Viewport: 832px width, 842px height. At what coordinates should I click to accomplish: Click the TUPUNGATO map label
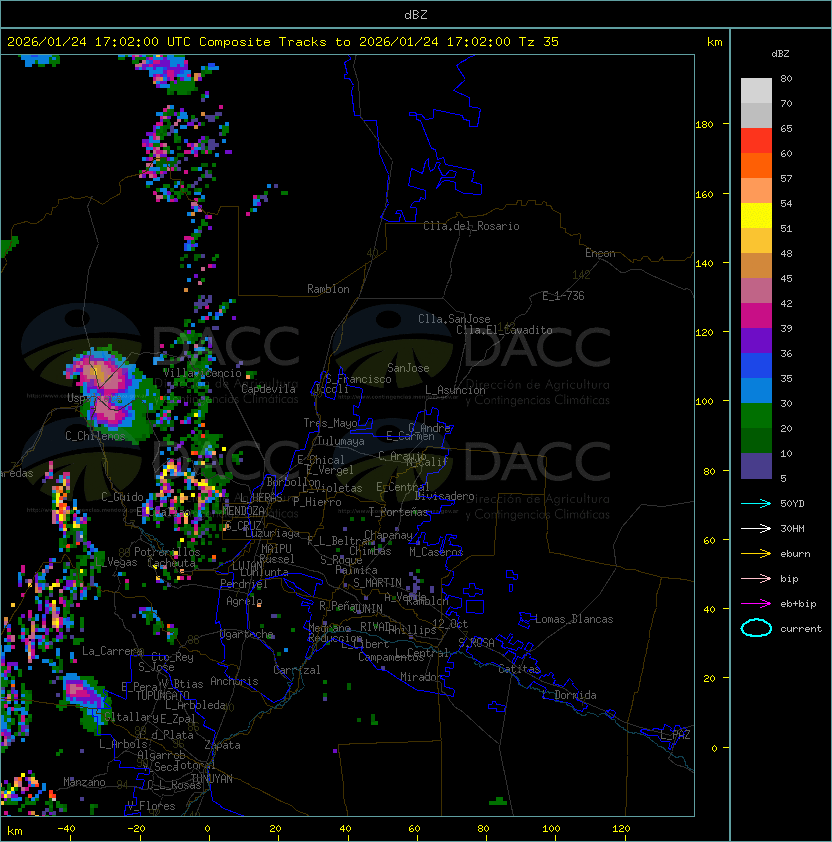(x=162, y=695)
